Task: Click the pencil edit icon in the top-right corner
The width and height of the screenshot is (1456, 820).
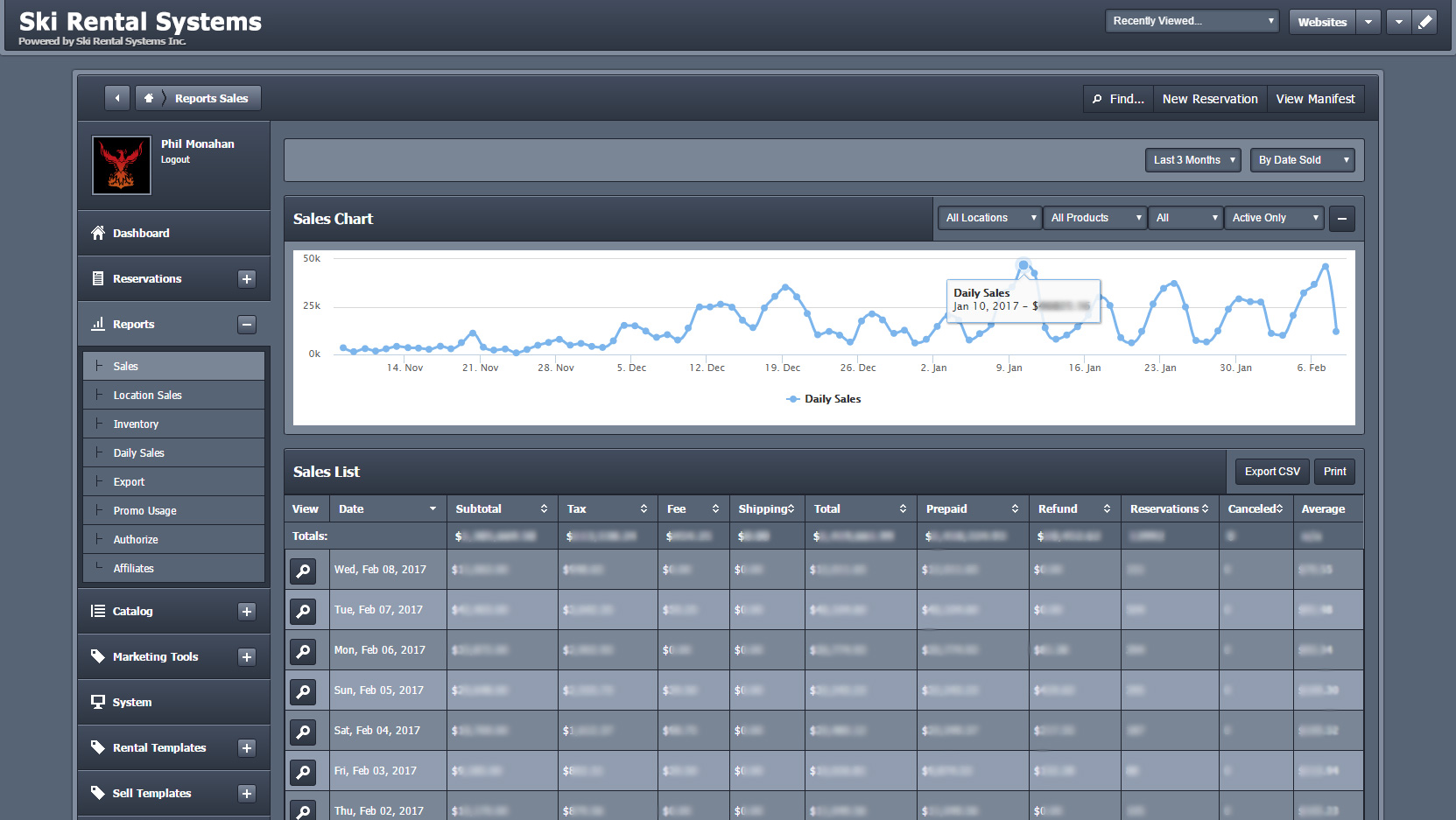Action: point(1425,21)
